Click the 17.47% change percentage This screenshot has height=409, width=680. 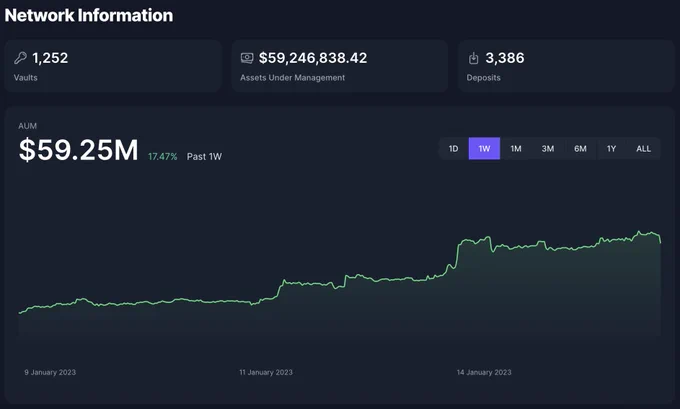[x=163, y=157]
